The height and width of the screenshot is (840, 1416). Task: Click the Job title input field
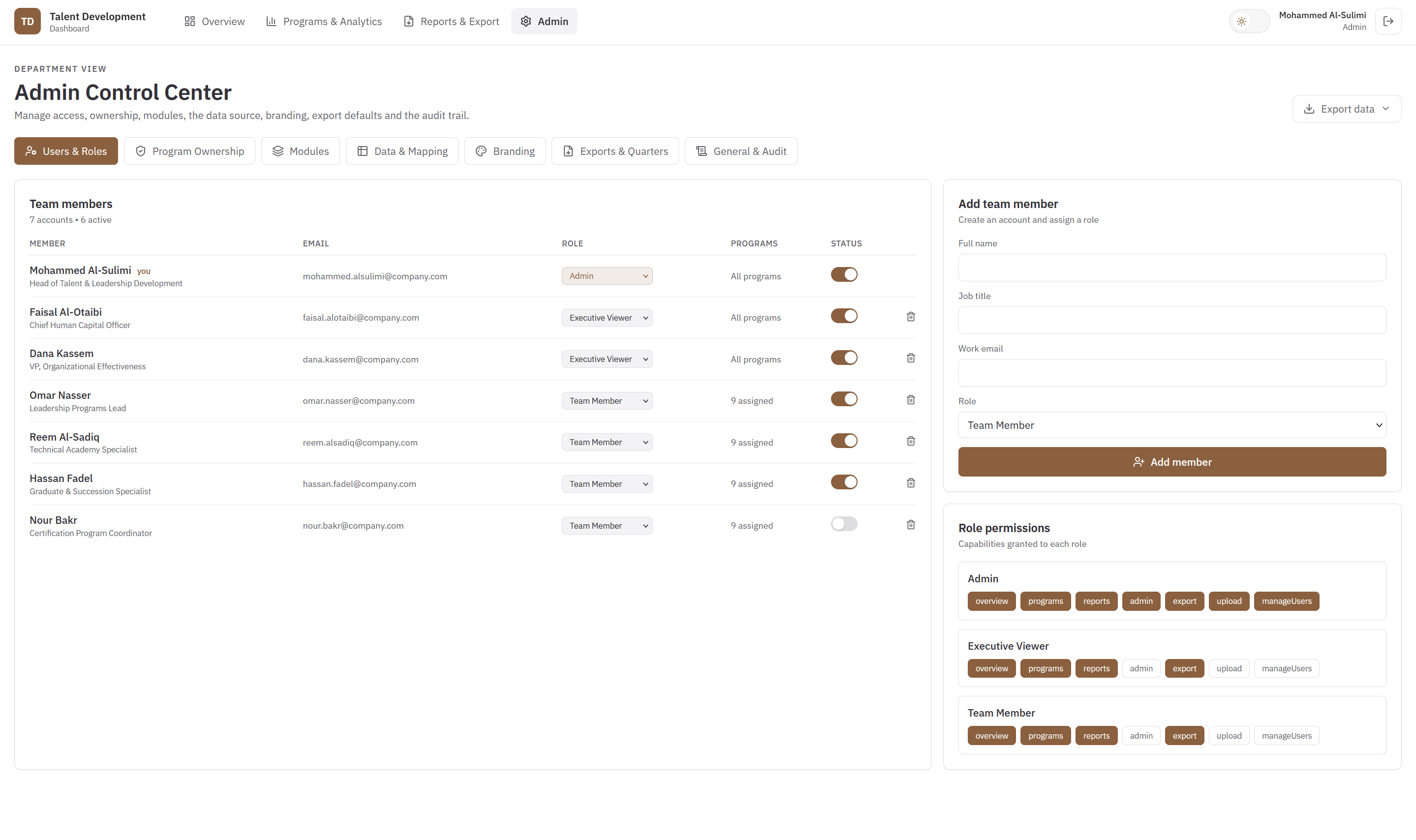click(1172, 320)
